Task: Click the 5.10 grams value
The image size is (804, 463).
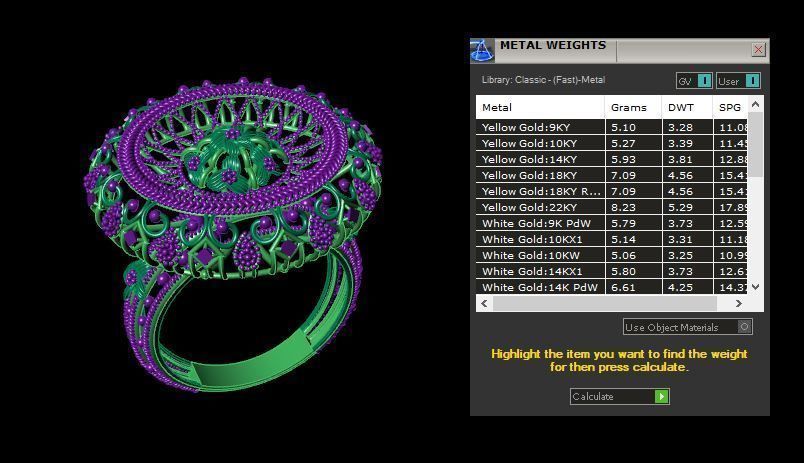Action: coord(623,127)
